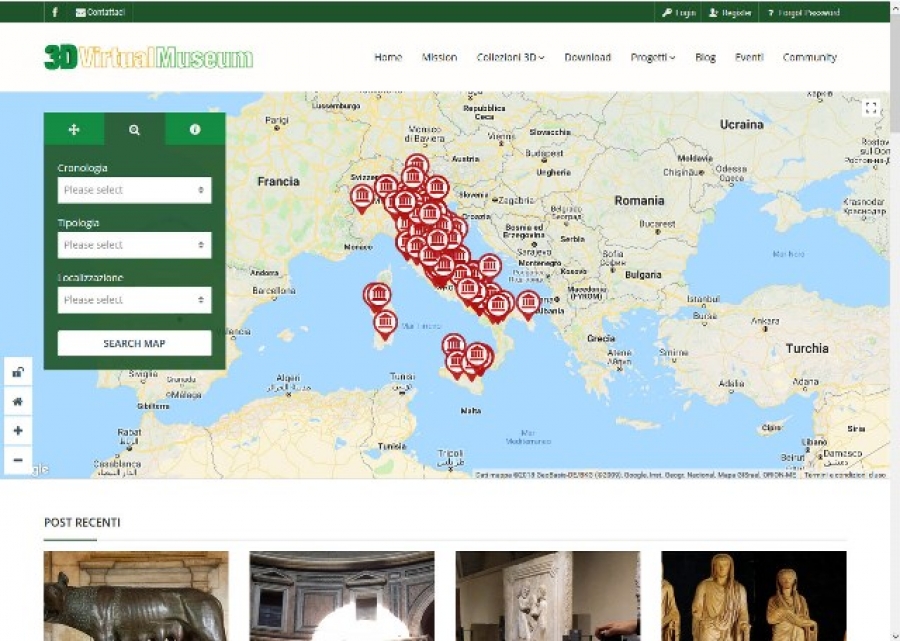Click the museum marker on Sardinia
The height and width of the screenshot is (641, 900).
pos(385,322)
